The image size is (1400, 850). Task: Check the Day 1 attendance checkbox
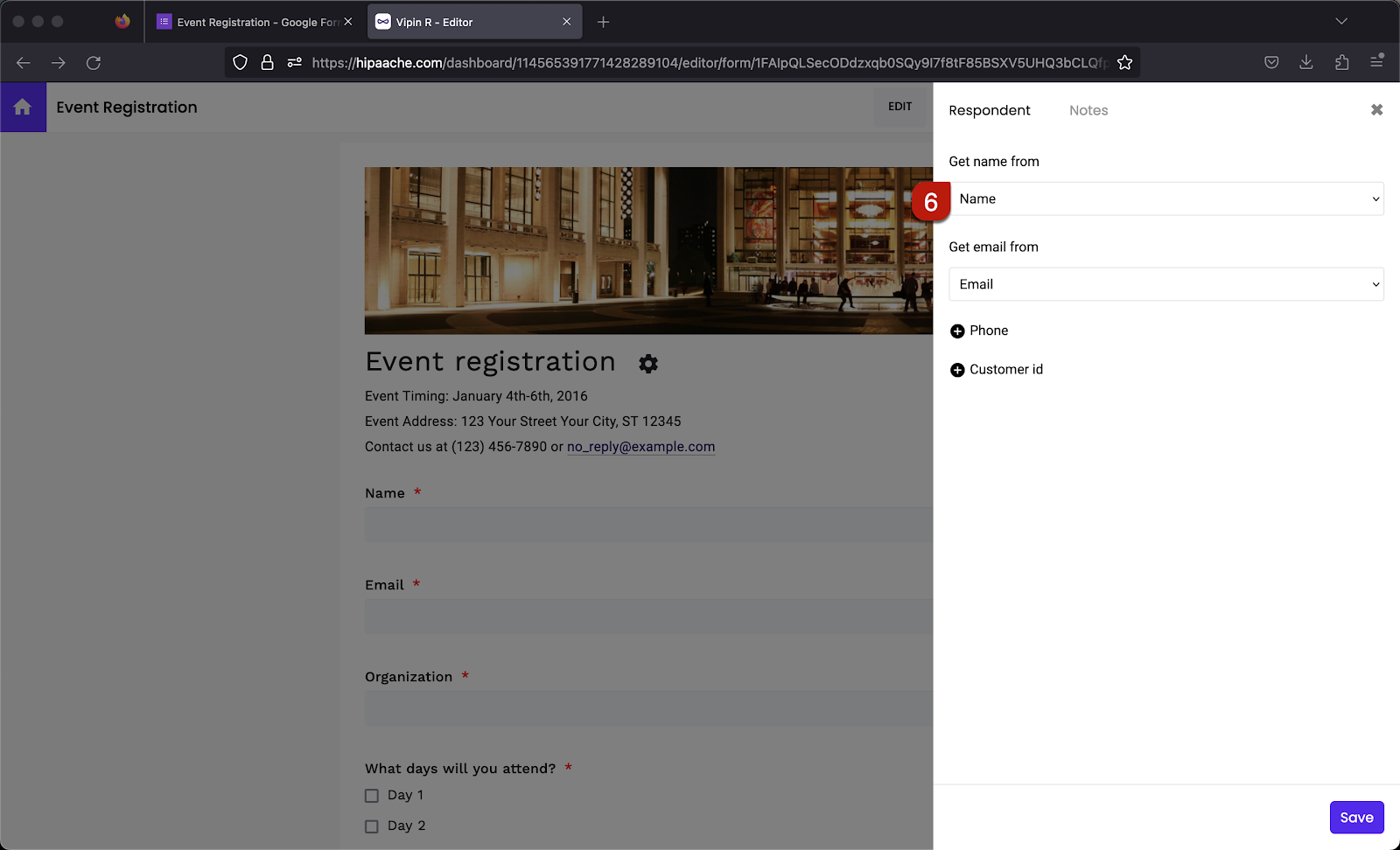point(371,795)
